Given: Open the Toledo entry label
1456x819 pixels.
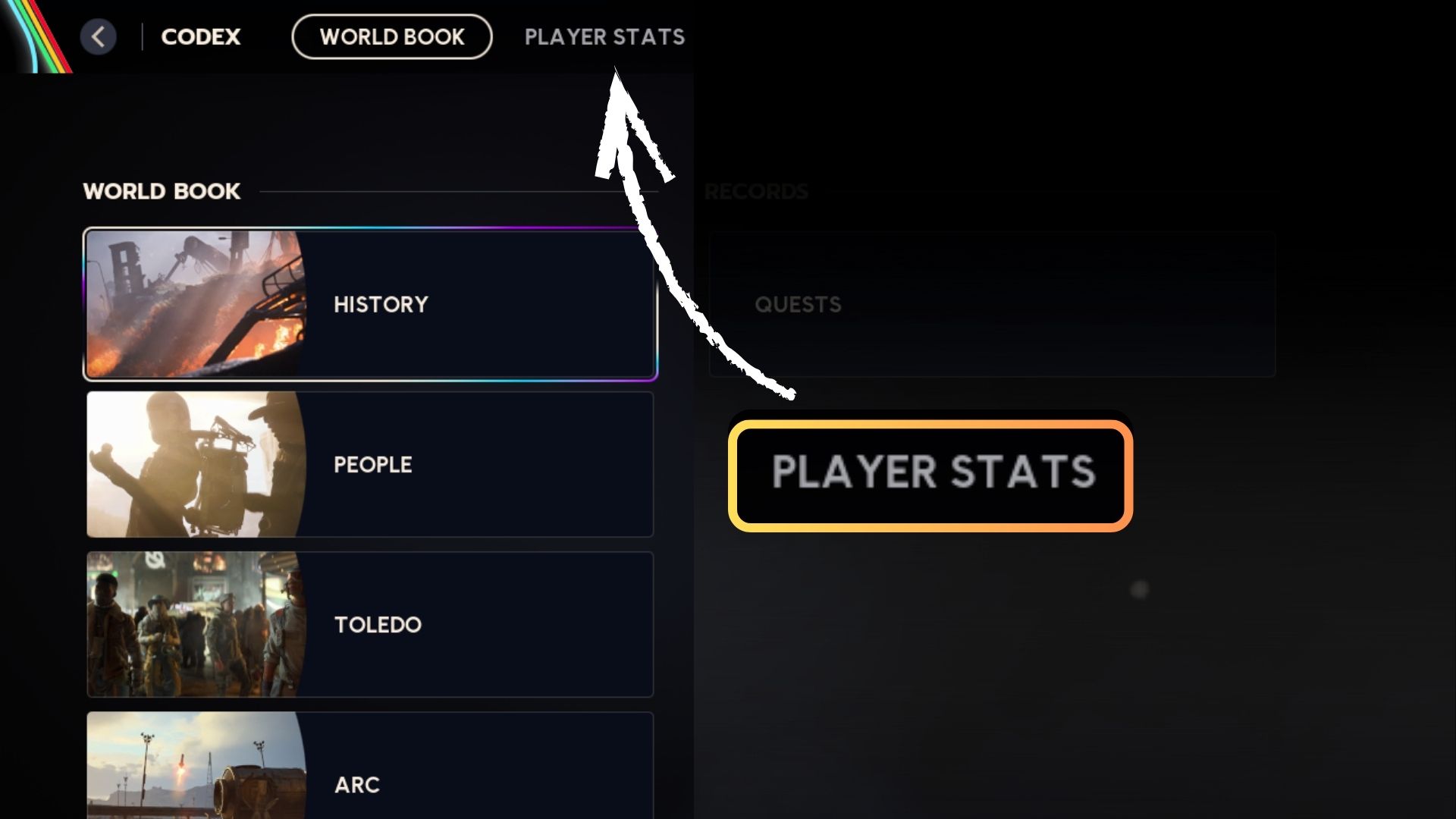Looking at the screenshot, I should (x=378, y=624).
